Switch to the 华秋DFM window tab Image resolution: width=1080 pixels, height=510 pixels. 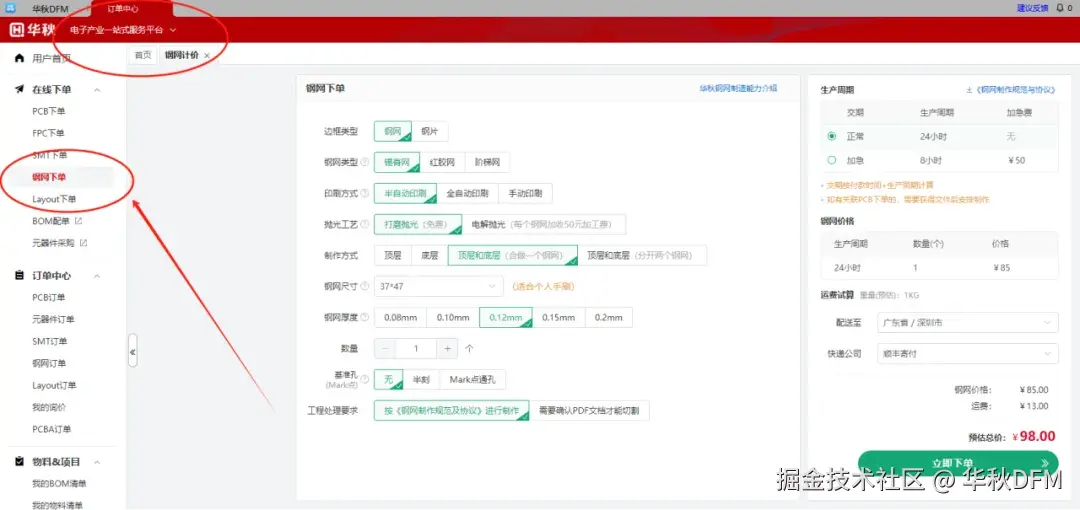click(x=50, y=8)
